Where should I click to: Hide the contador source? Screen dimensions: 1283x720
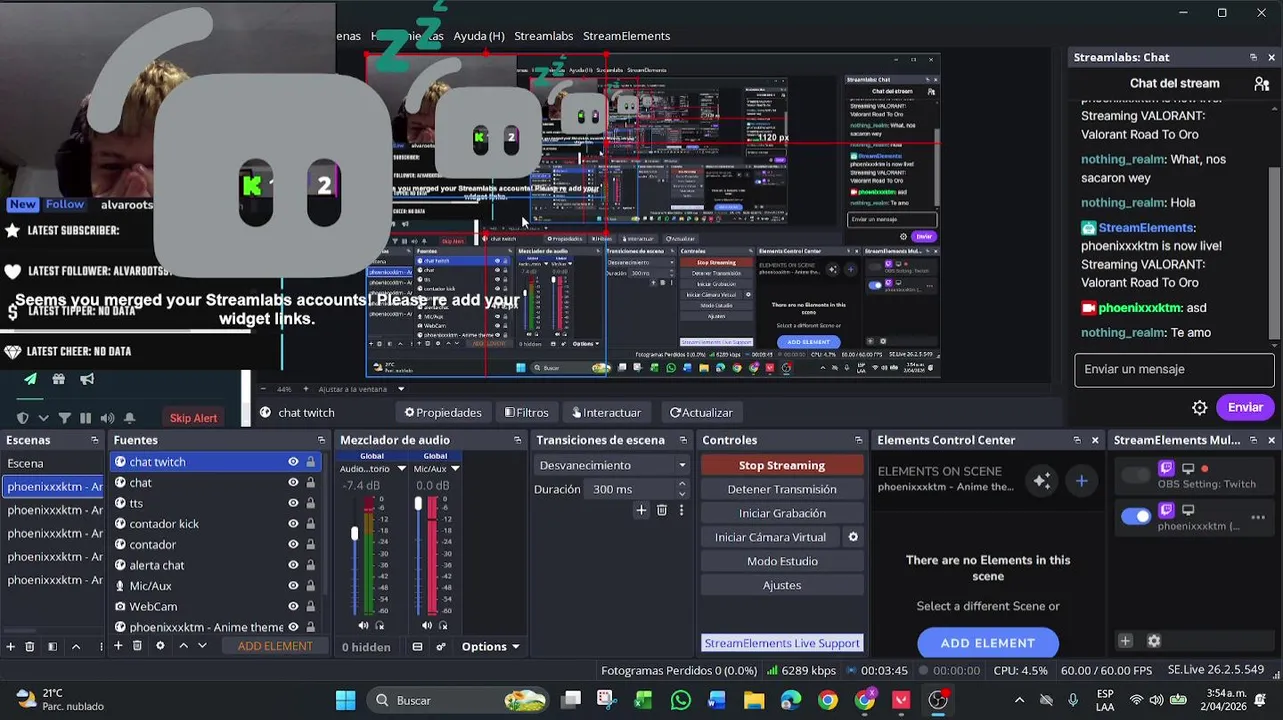(x=293, y=545)
